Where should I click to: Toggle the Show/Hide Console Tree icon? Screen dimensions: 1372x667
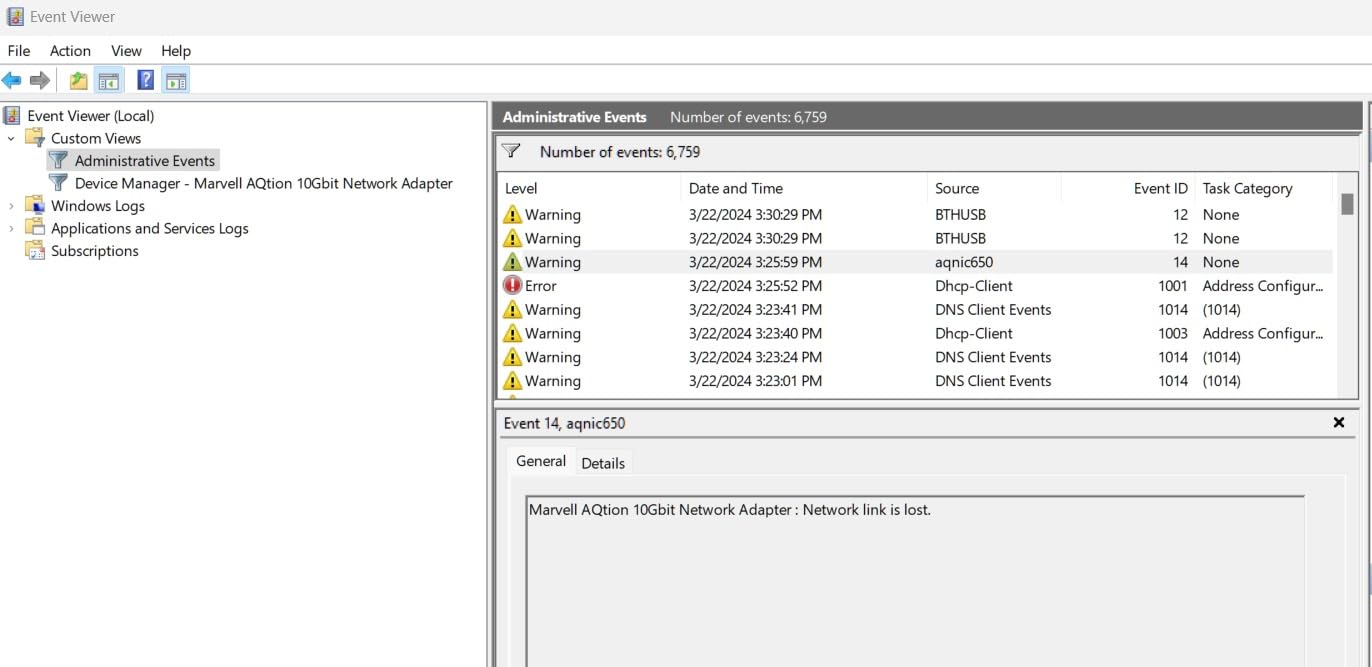[x=108, y=81]
